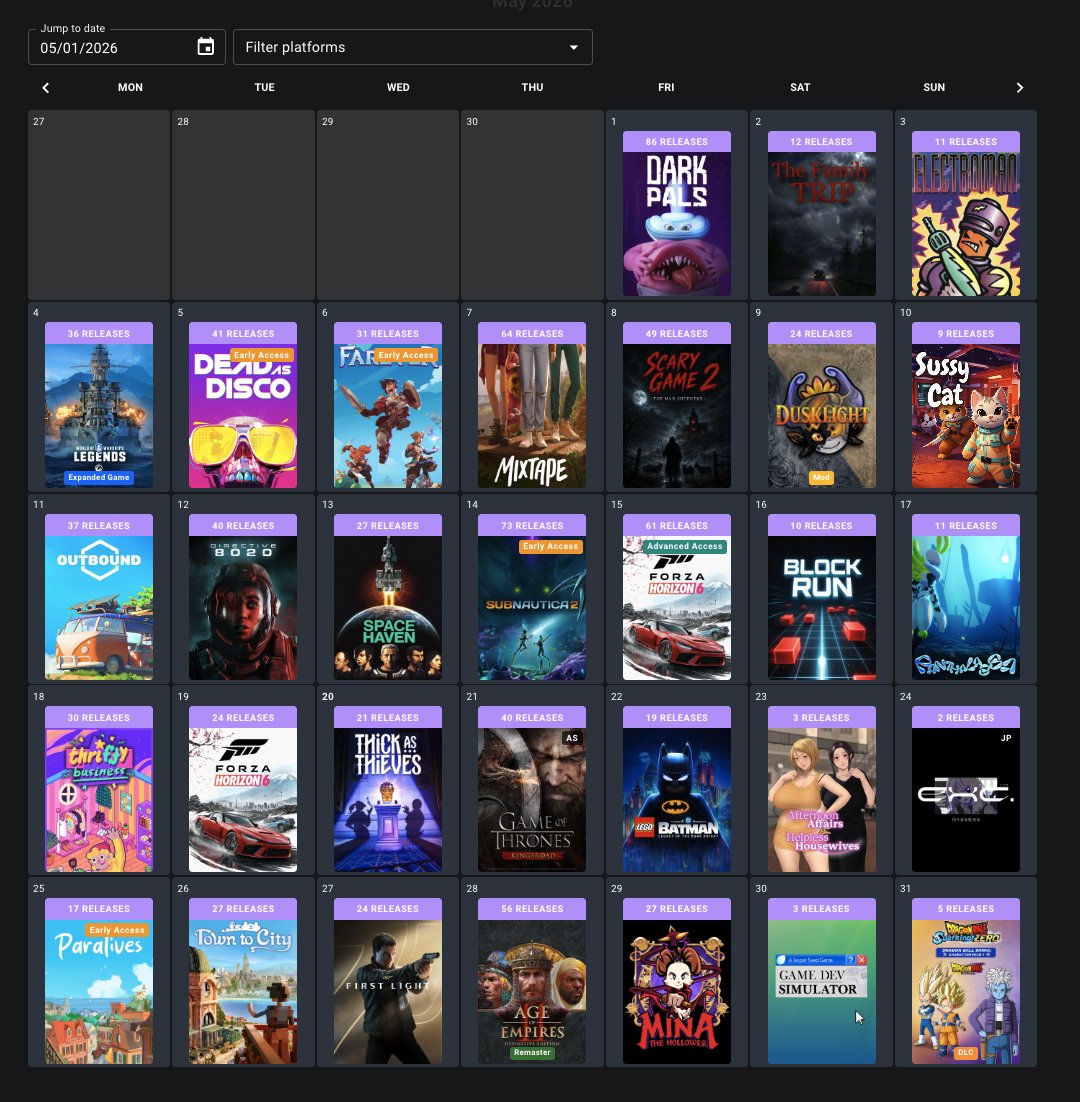The height and width of the screenshot is (1102, 1080).
Task: Open the 12 Releases banner on May 2
Action: coord(821,141)
